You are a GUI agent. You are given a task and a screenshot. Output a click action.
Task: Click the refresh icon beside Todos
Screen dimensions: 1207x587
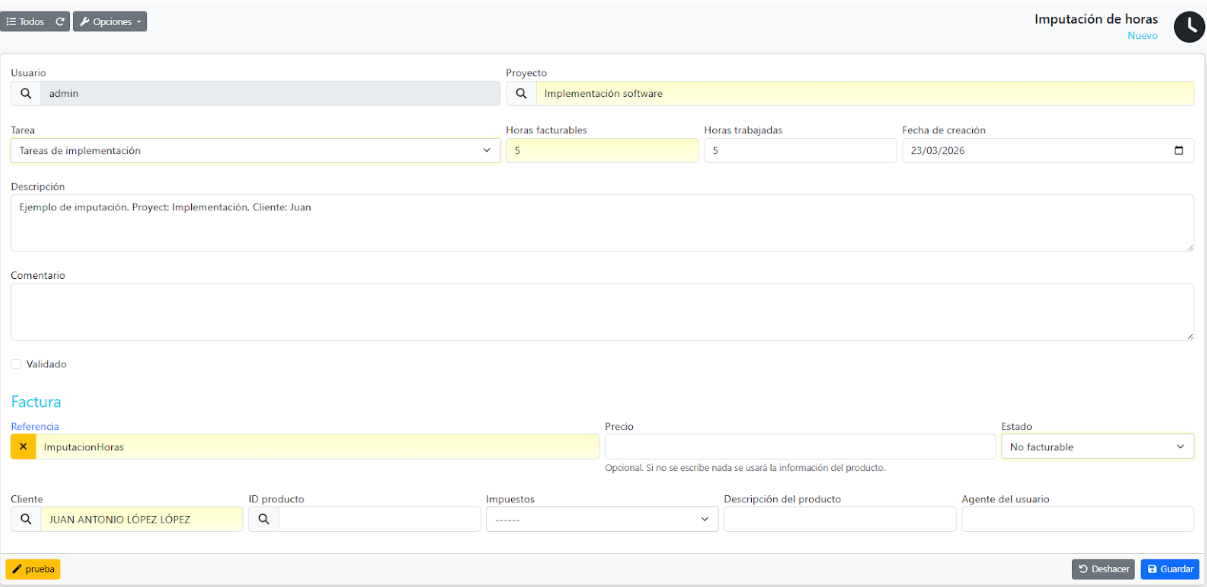pos(60,21)
